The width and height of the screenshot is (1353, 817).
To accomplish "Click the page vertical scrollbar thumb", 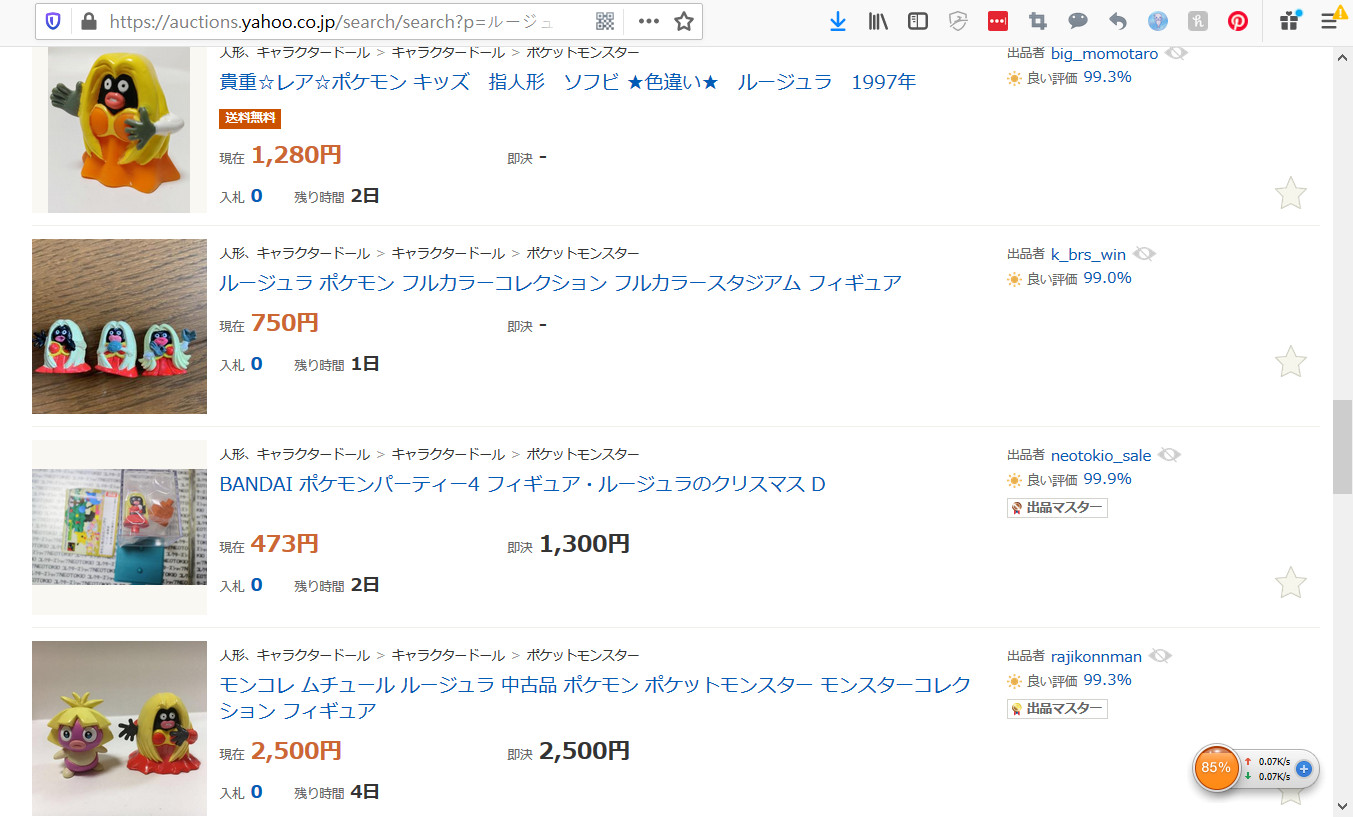I will point(1342,447).
